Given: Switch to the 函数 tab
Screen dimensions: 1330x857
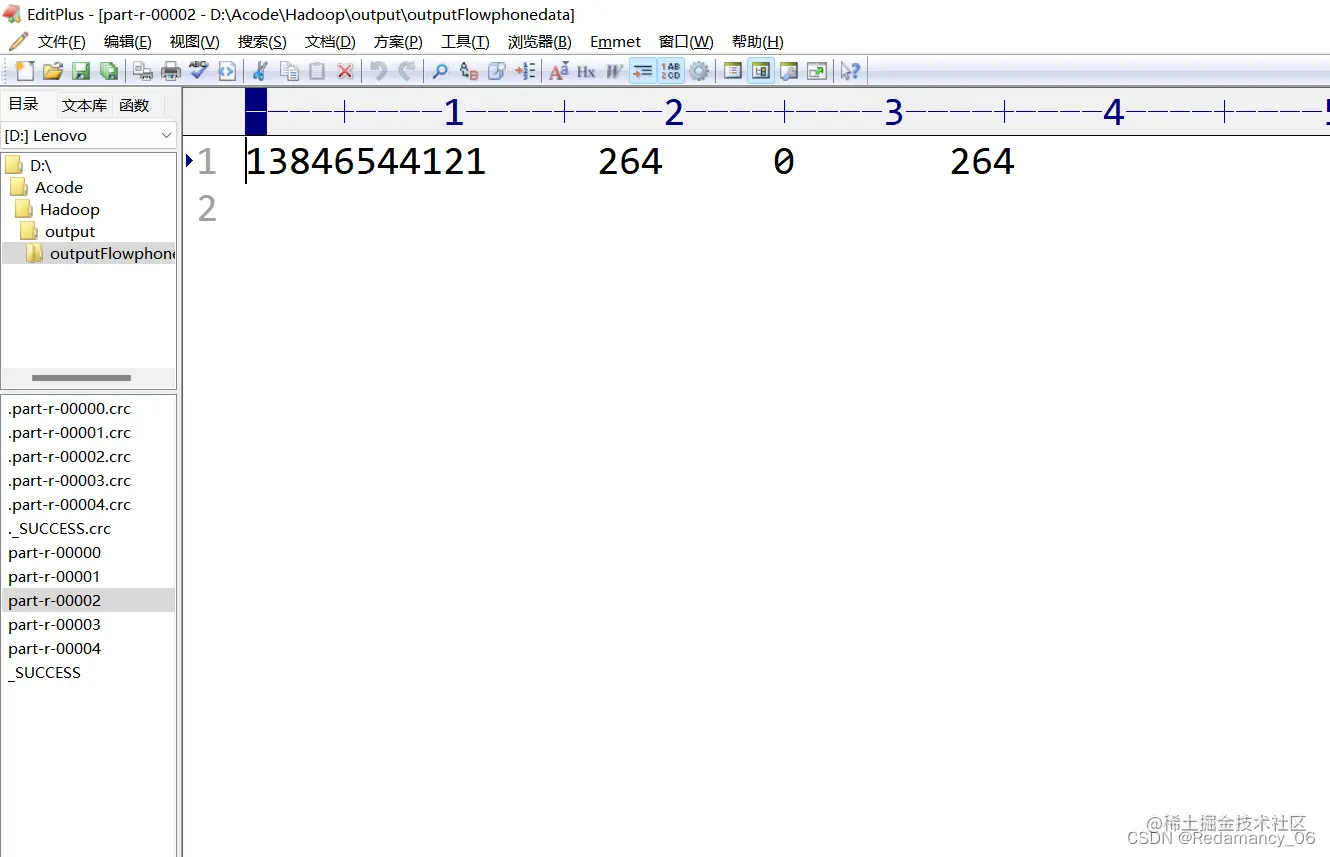Looking at the screenshot, I should pyautogui.click(x=134, y=105).
